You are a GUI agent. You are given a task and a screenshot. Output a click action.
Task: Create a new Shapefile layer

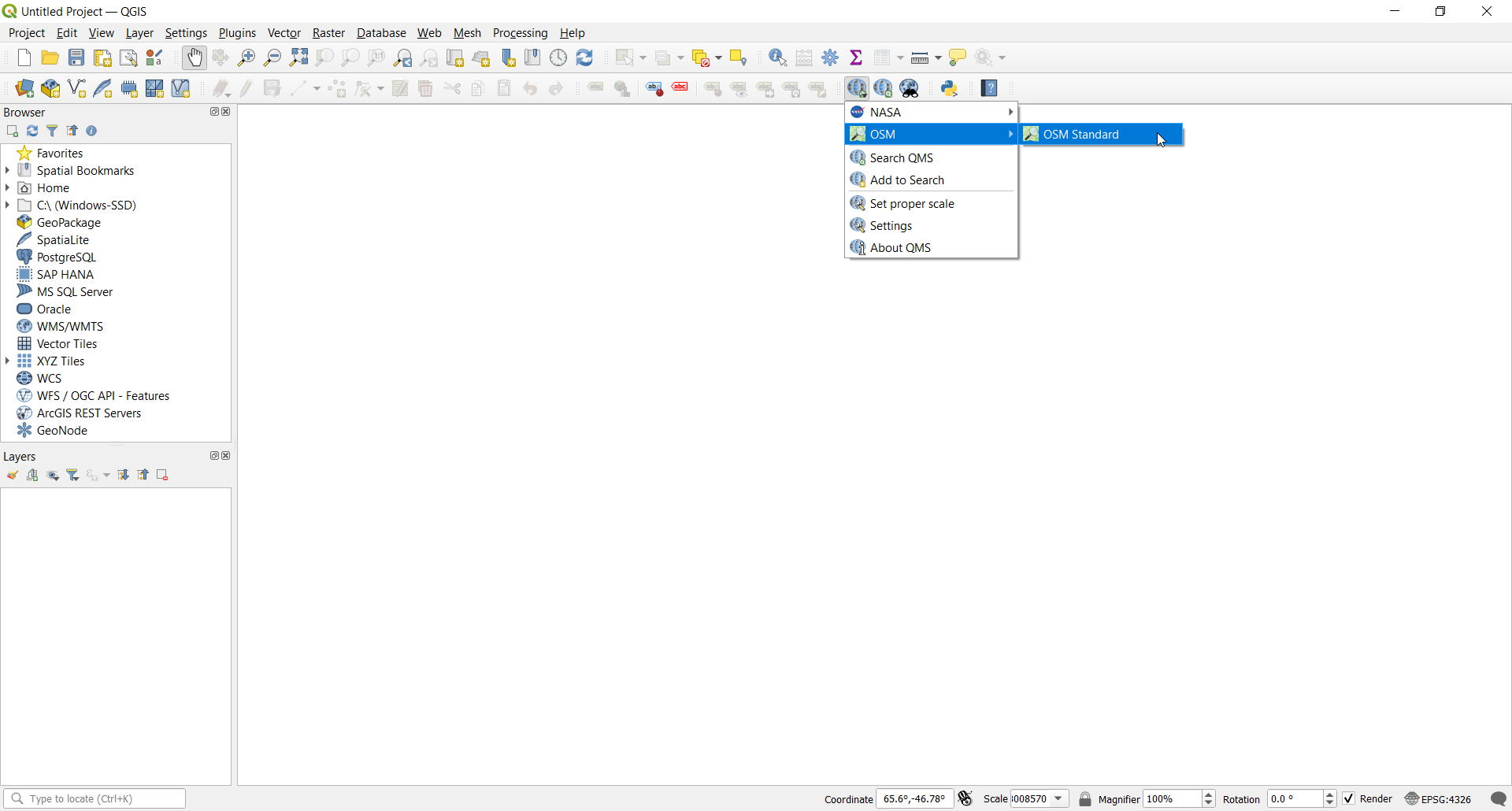click(x=76, y=88)
